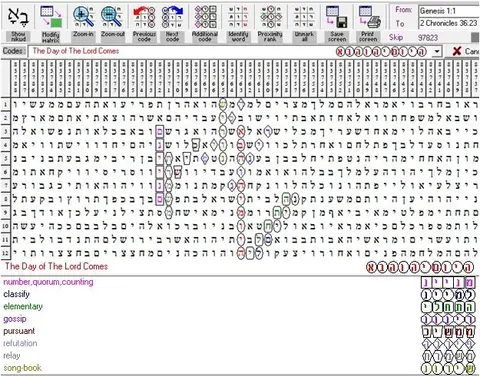Click the diamond-marked Hebrew word in the 'refutation' row
This screenshot has width=480, height=376.
coord(448,344)
